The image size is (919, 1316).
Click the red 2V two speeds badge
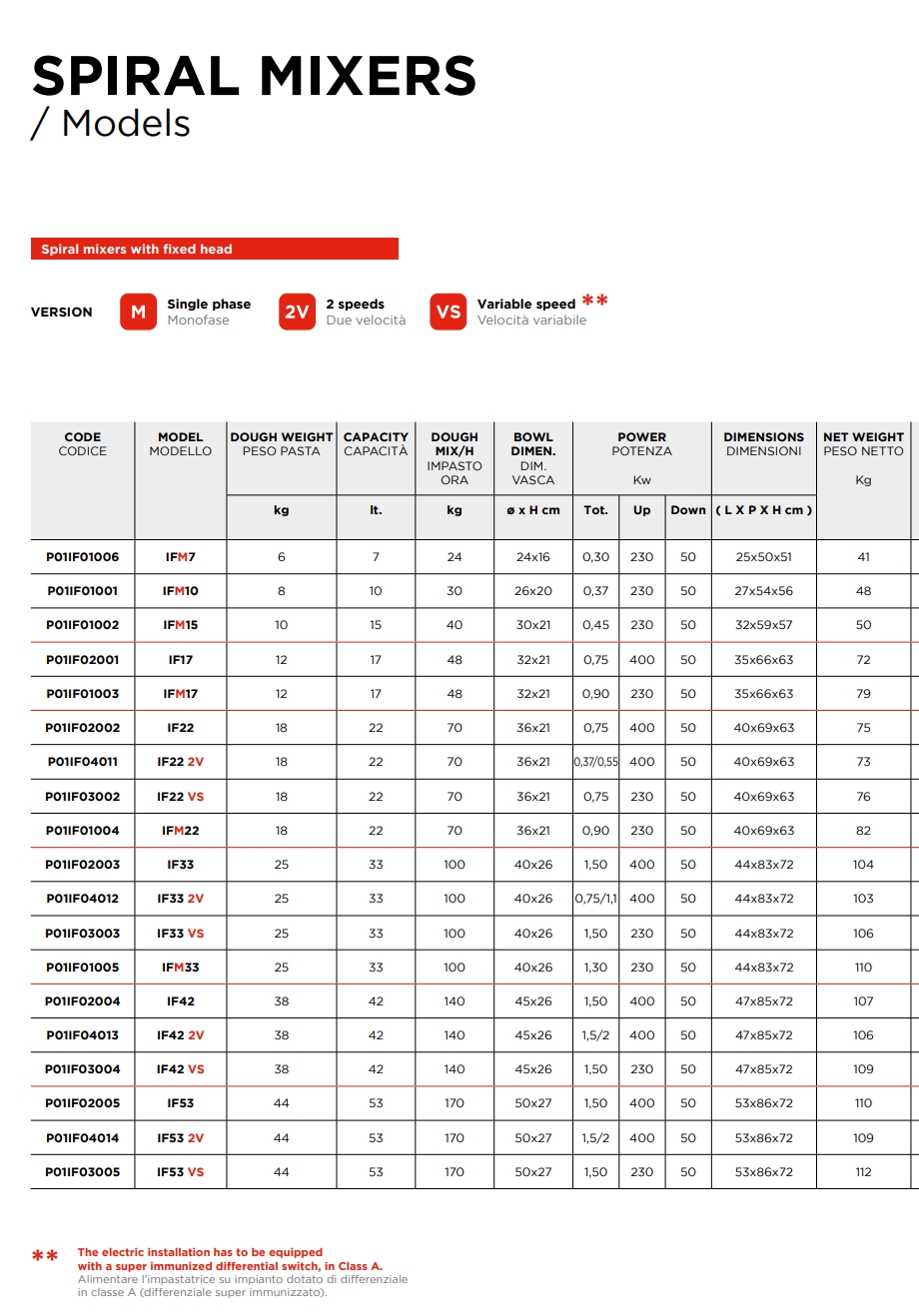click(x=297, y=312)
